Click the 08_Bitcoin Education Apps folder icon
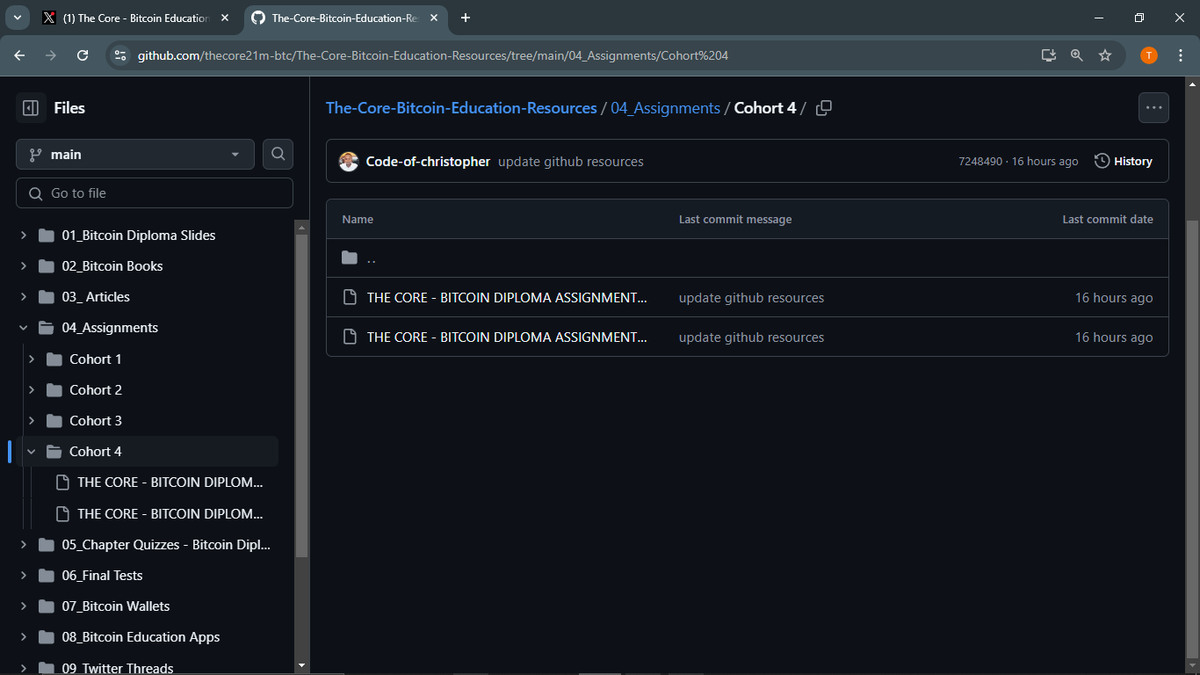 46,637
